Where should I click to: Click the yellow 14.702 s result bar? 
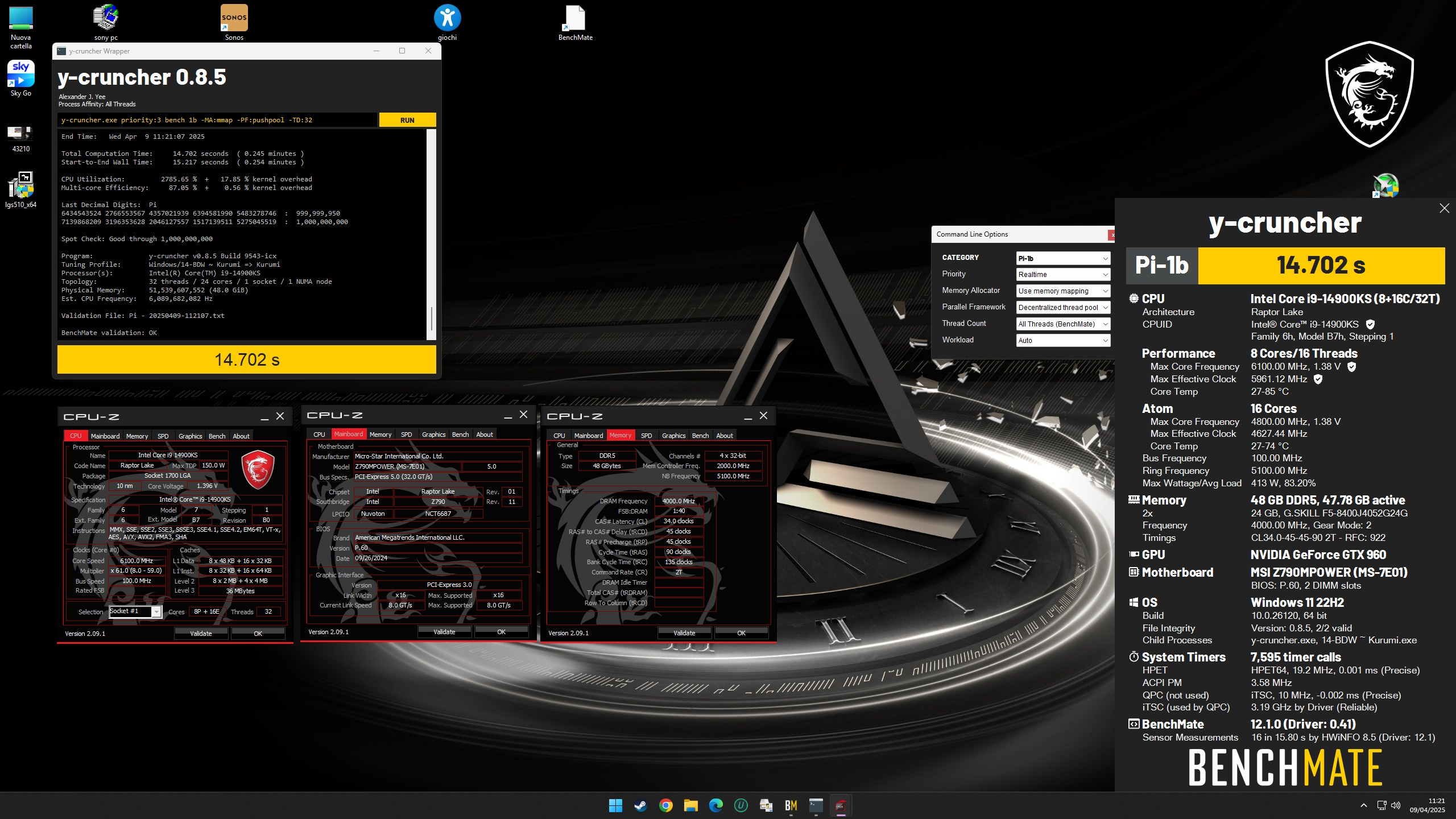(247, 359)
